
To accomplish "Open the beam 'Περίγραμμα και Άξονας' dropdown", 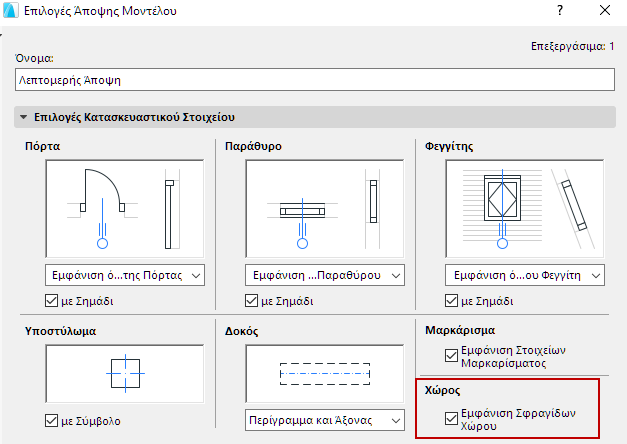I will click(325, 420).
